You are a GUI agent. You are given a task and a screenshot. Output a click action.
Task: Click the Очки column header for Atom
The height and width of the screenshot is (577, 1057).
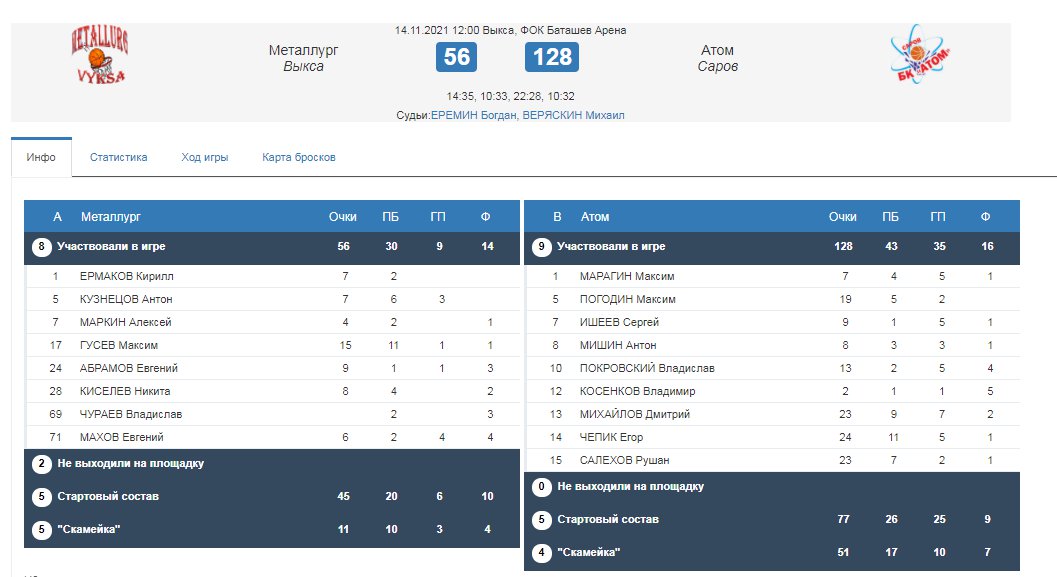pyautogui.click(x=842, y=217)
